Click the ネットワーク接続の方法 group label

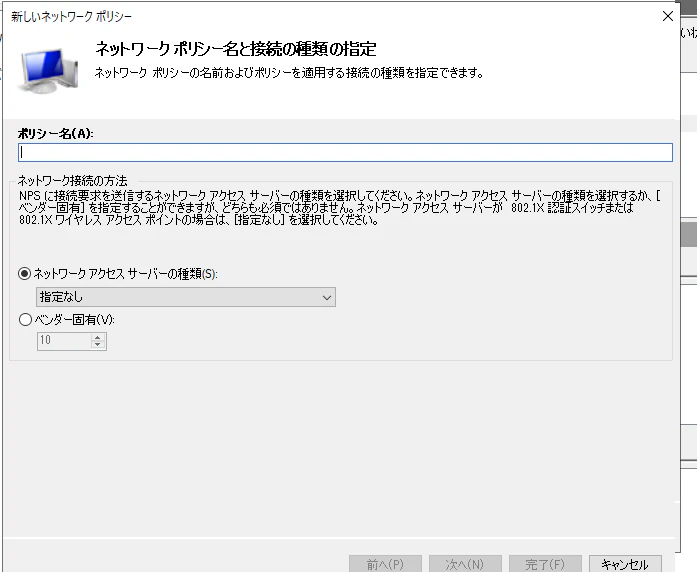tap(72, 180)
